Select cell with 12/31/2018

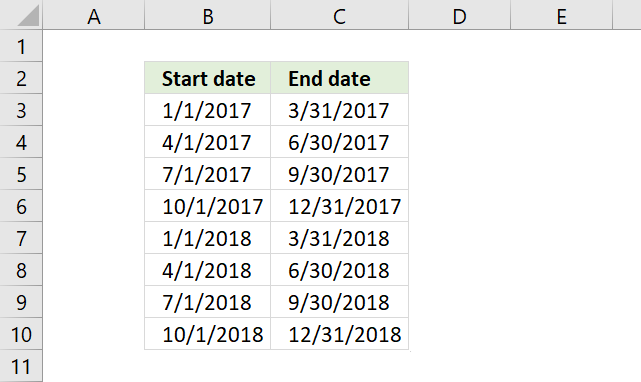pos(339,334)
